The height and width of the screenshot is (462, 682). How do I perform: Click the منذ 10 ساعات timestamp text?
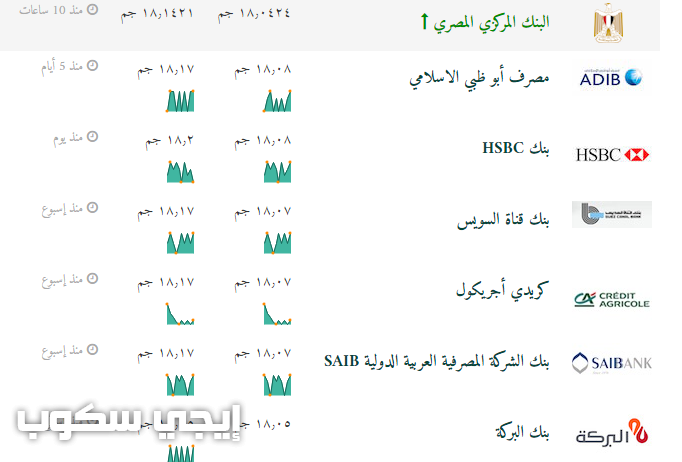[51, 10]
